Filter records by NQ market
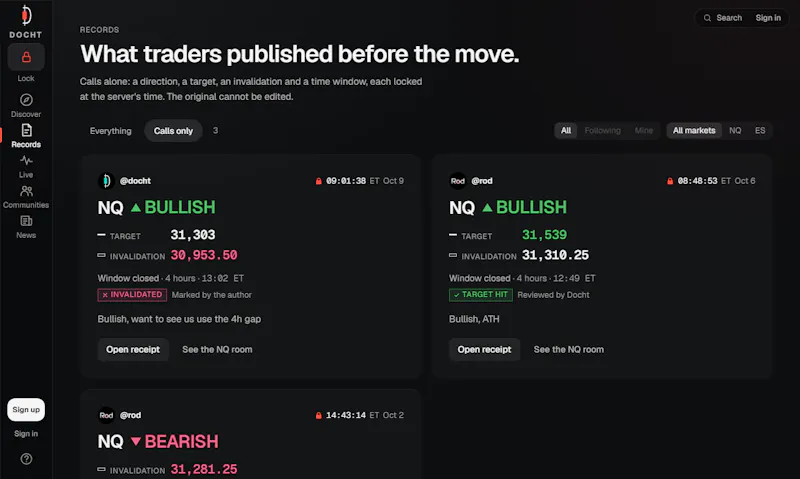This screenshot has width=800, height=479. pyautogui.click(x=735, y=131)
